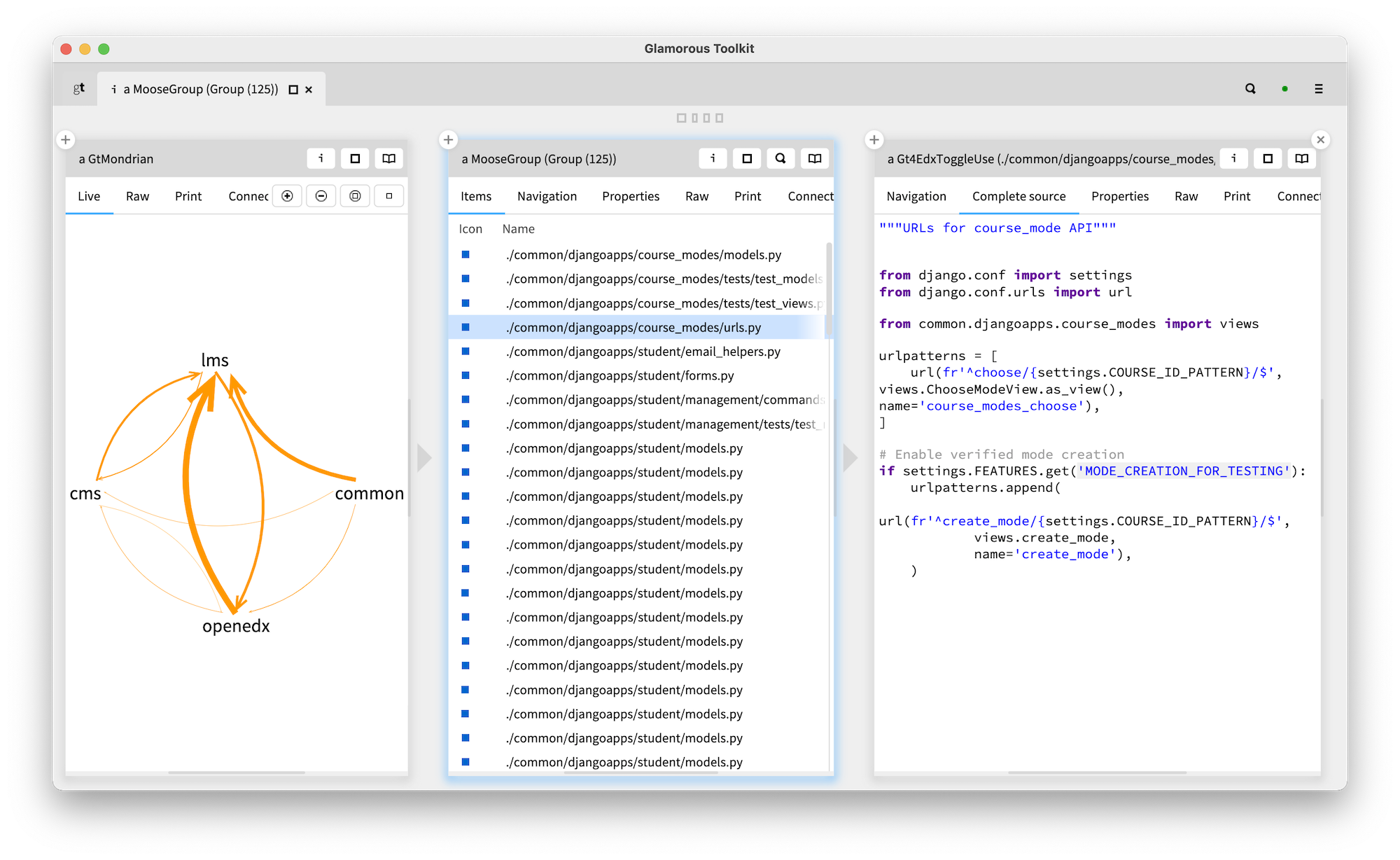1400x860 pixels.
Task: Maximize the MooseGroup pane
Action: click(x=747, y=158)
